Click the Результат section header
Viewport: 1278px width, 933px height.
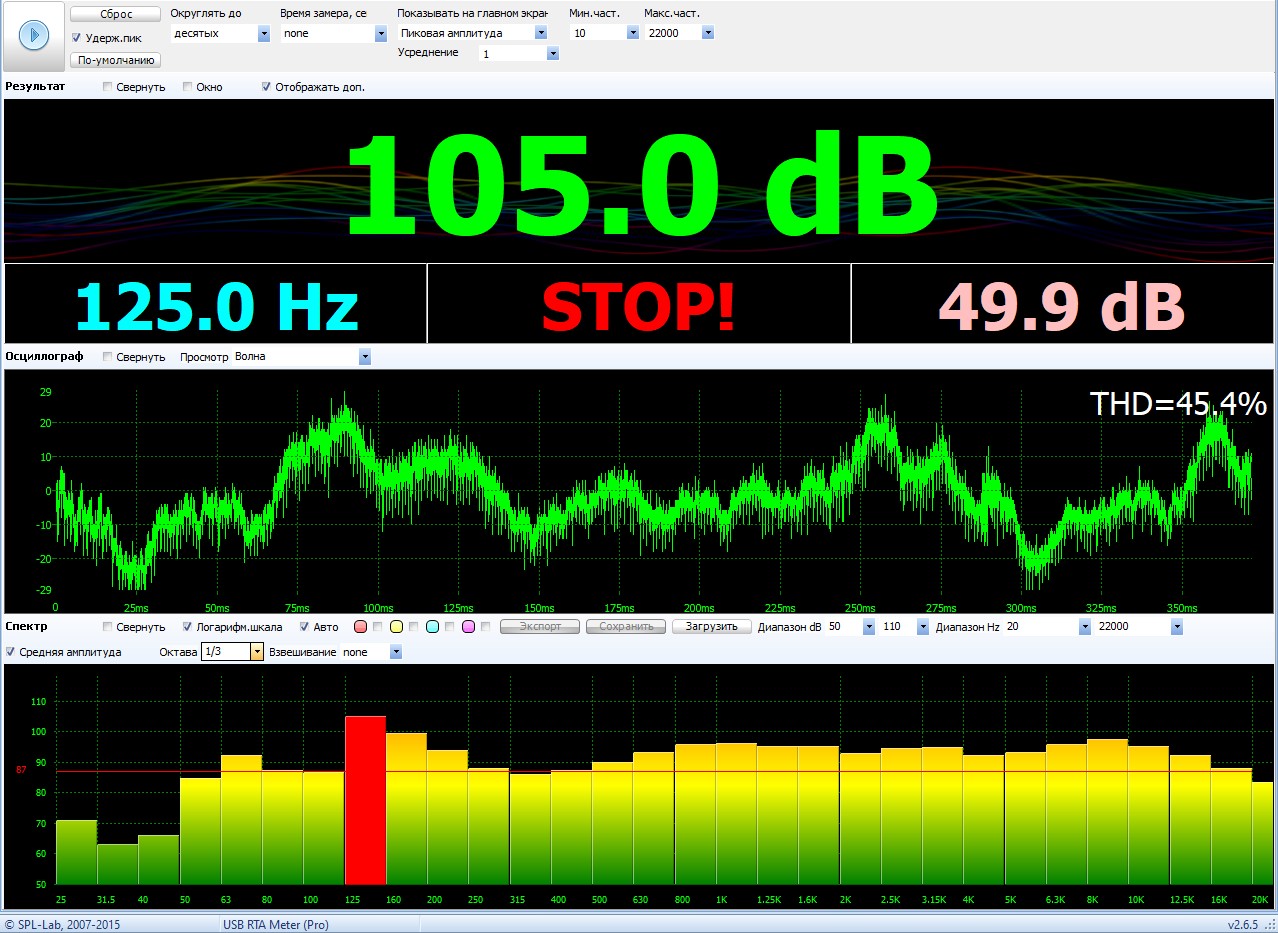pyautogui.click(x=35, y=86)
